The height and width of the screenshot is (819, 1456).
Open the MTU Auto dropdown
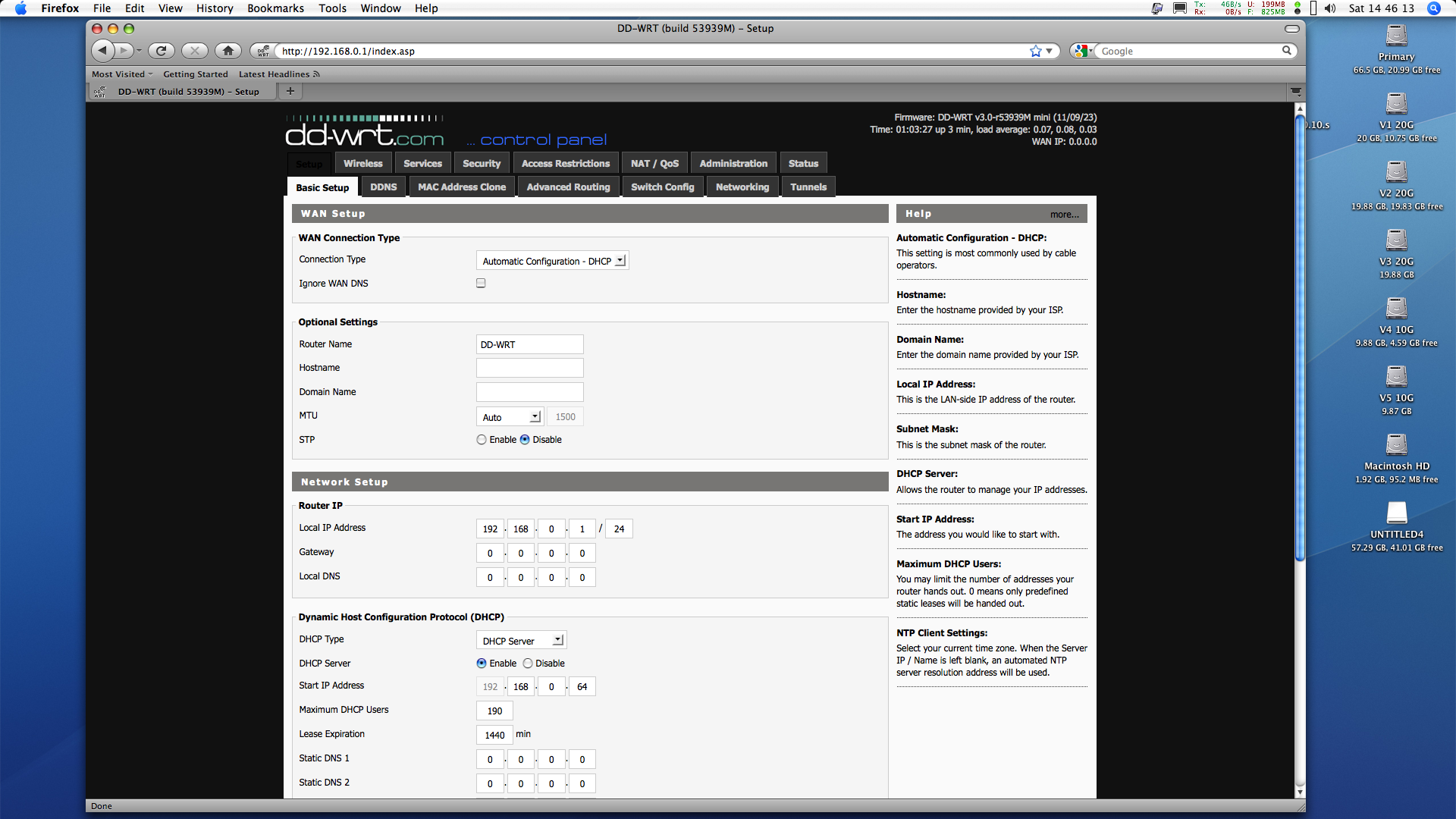[510, 416]
